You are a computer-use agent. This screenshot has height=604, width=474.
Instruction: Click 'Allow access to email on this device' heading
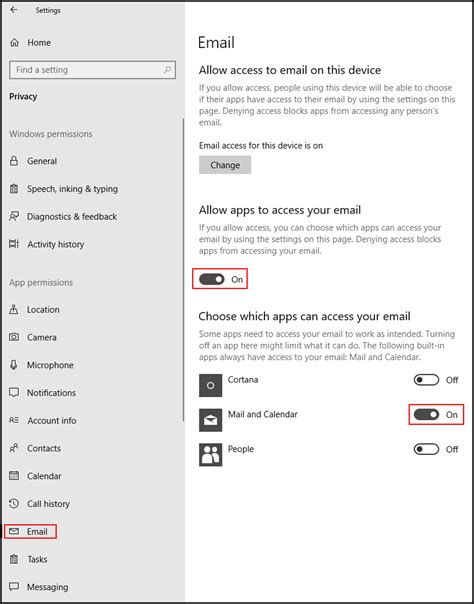[290, 70]
